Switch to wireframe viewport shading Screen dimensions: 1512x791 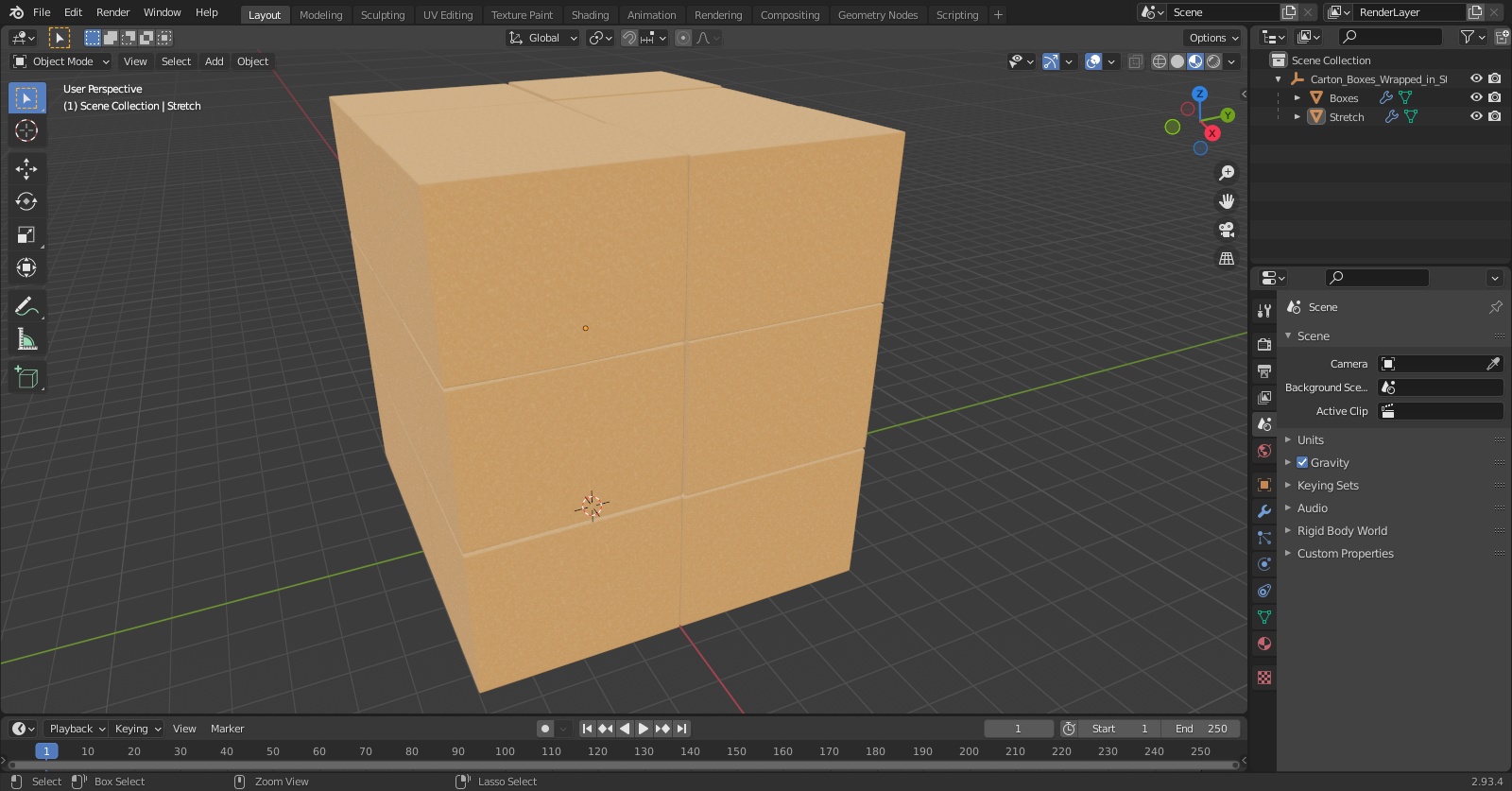coord(1160,61)
